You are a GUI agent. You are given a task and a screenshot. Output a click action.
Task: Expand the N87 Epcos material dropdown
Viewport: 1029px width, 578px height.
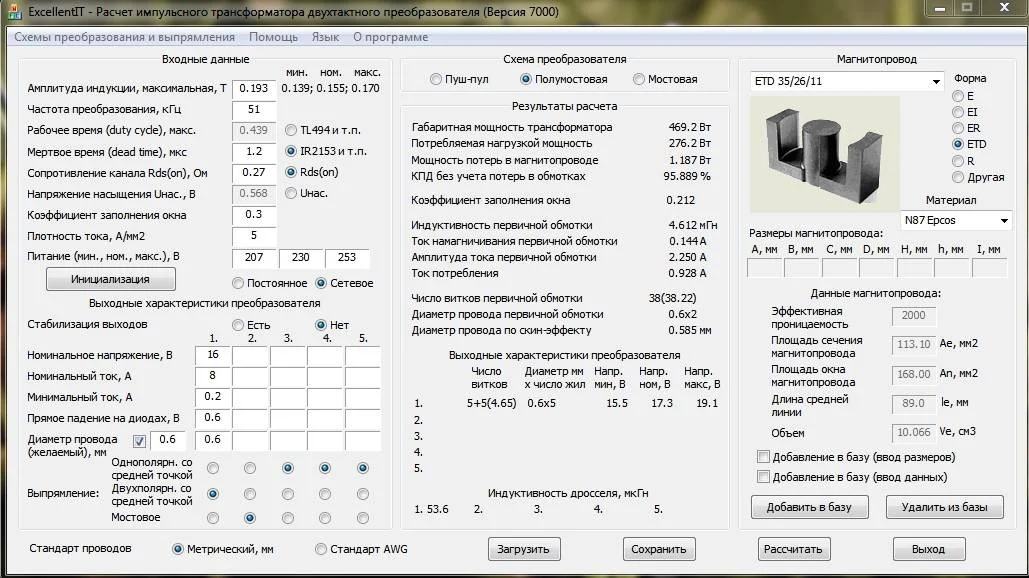tap(1004, 220)
